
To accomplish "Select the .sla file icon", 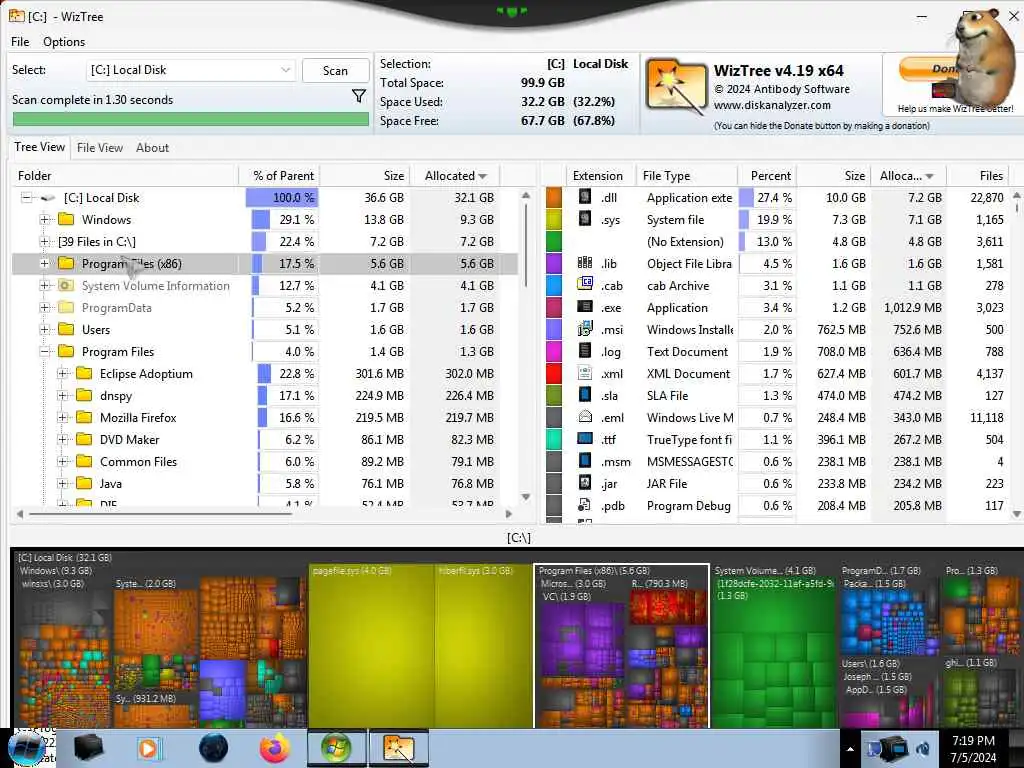I will 585,394.
